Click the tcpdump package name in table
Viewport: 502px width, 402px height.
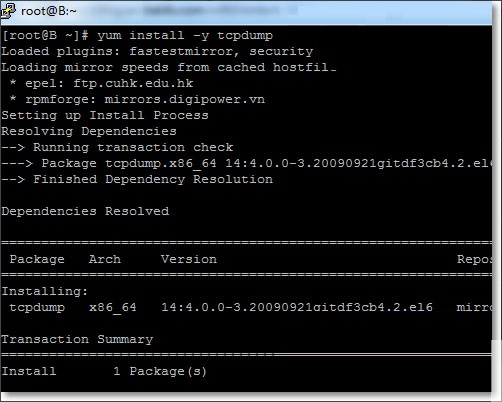(37, 307)
